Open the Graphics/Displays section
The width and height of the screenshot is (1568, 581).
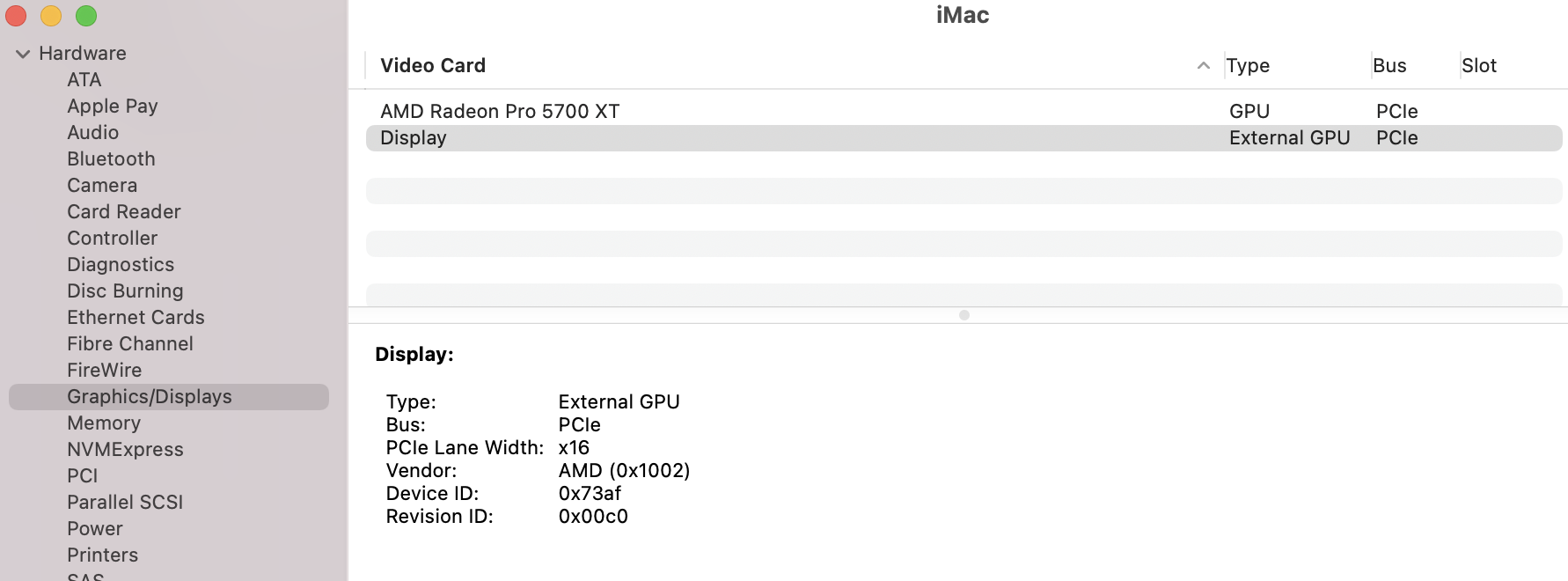click(x=150, y=397)
